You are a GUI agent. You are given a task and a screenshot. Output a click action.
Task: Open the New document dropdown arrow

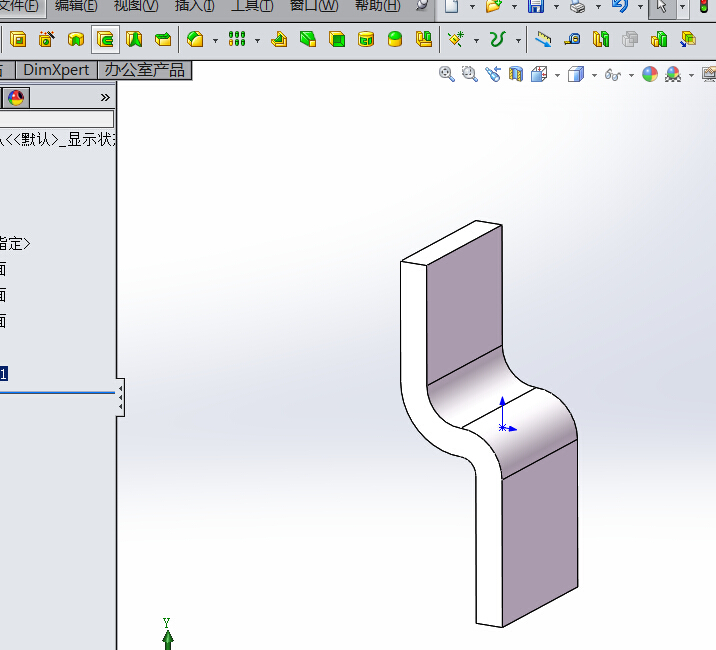pos(473,7)
